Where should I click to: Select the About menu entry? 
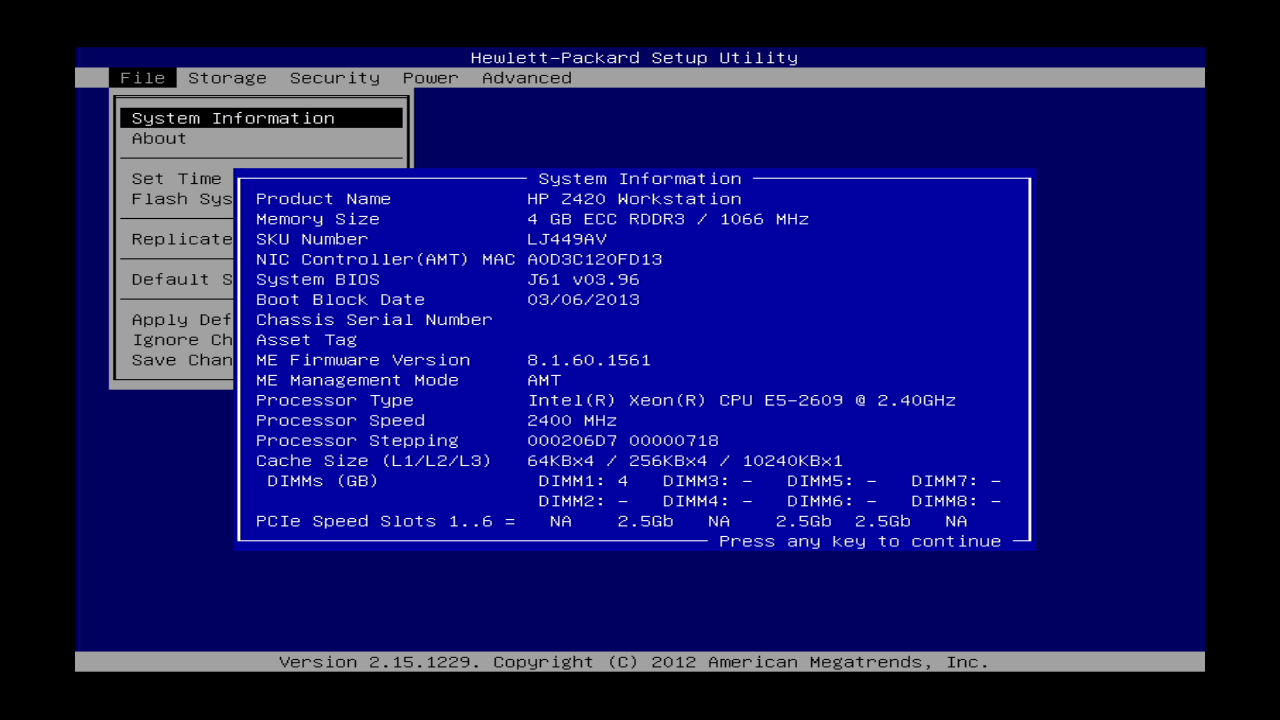click(159, 138)
